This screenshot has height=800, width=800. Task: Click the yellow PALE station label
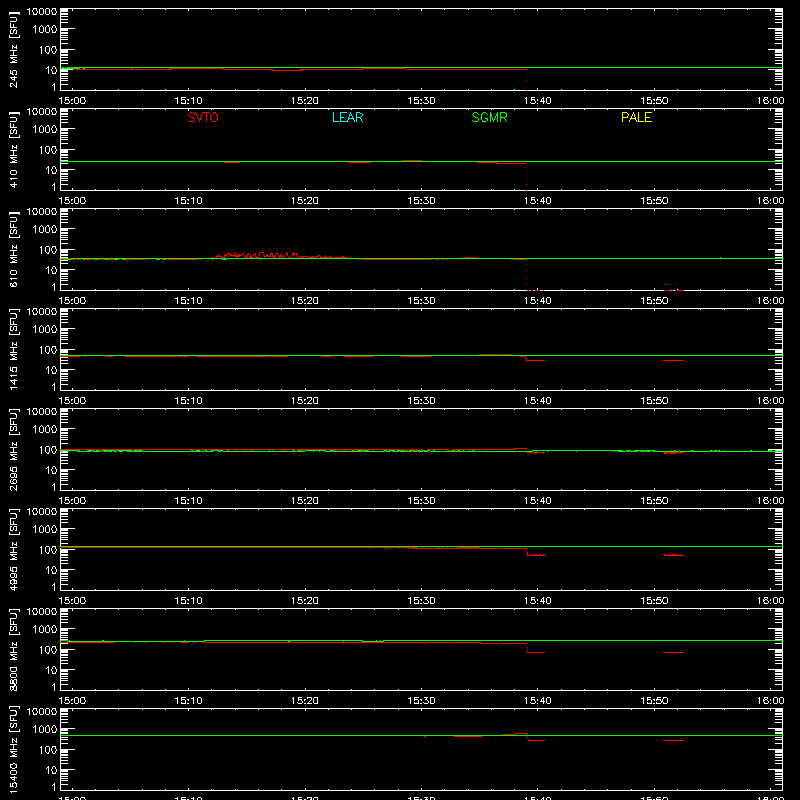pyautogui.click(x=636, y=117)
